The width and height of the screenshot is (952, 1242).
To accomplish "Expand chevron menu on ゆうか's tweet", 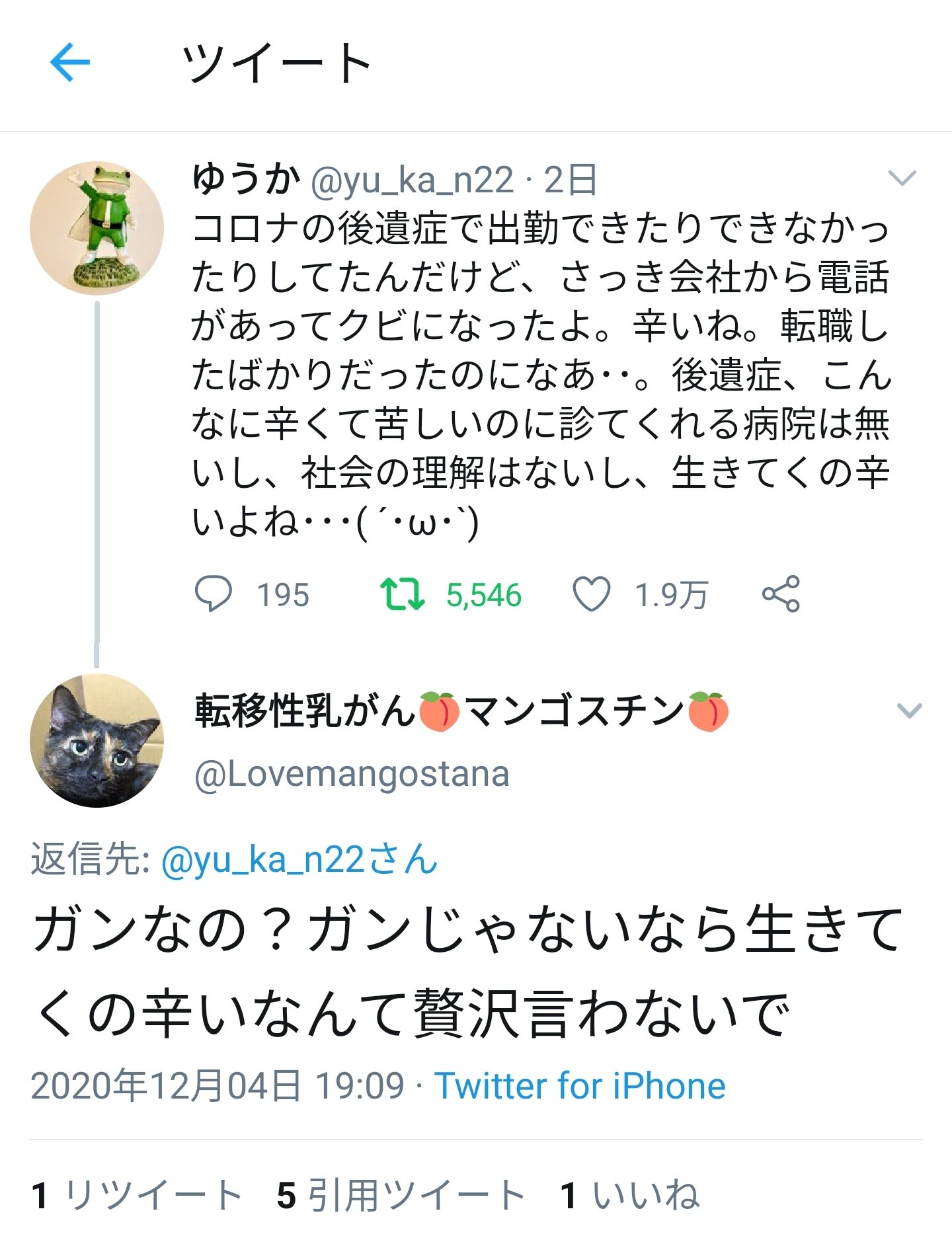I will 902,178.
